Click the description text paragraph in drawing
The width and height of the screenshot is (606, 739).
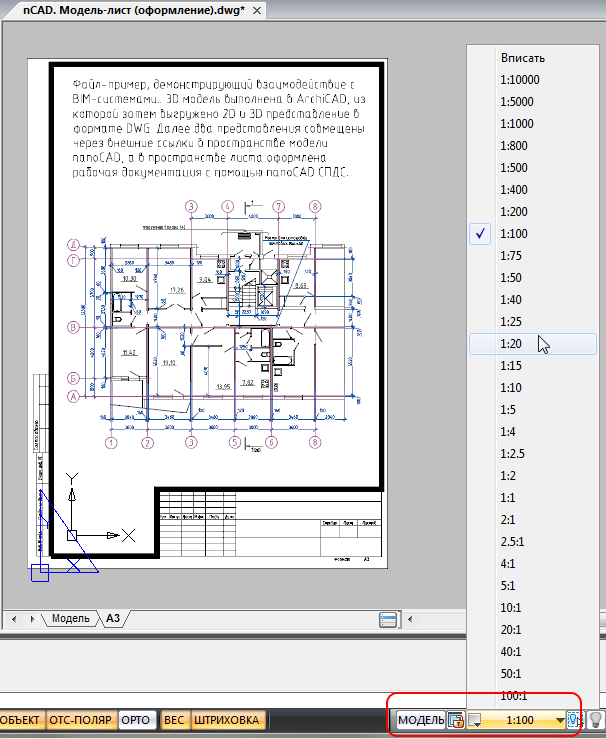click(x=219, y=128)
